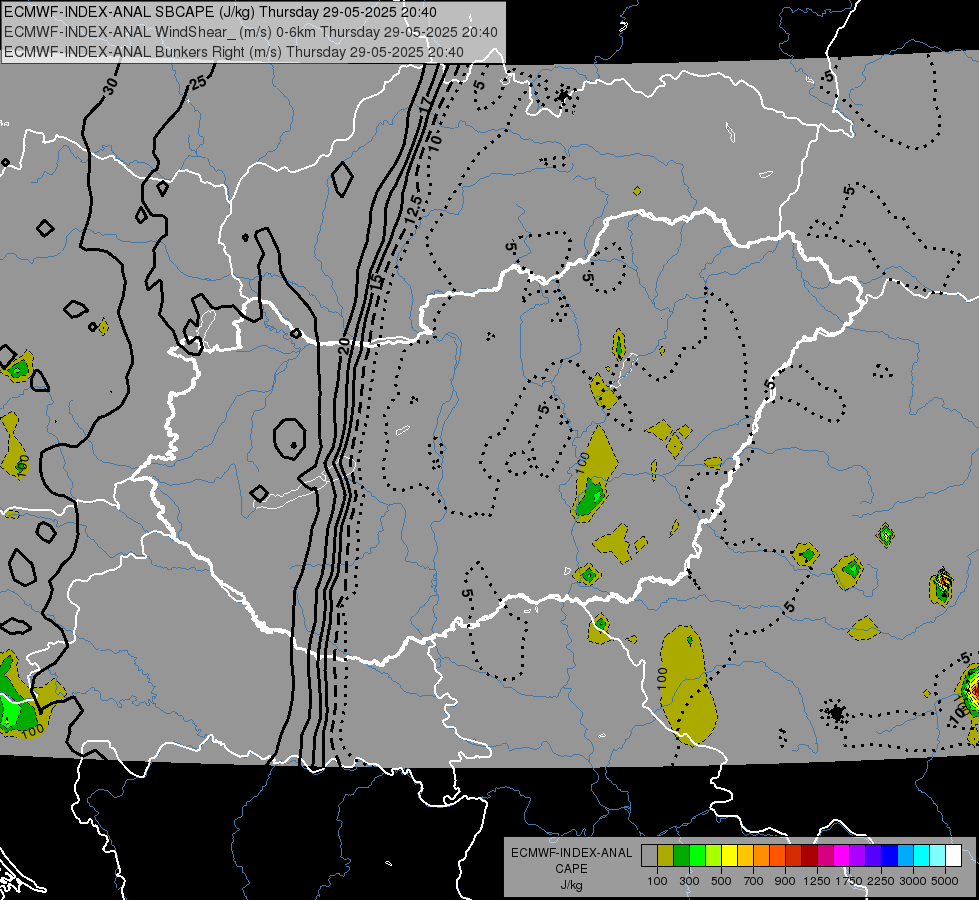This screenshot has width=979, height=900.
Task: Click the 500 legend value
Action: click(x=721, y=881)
